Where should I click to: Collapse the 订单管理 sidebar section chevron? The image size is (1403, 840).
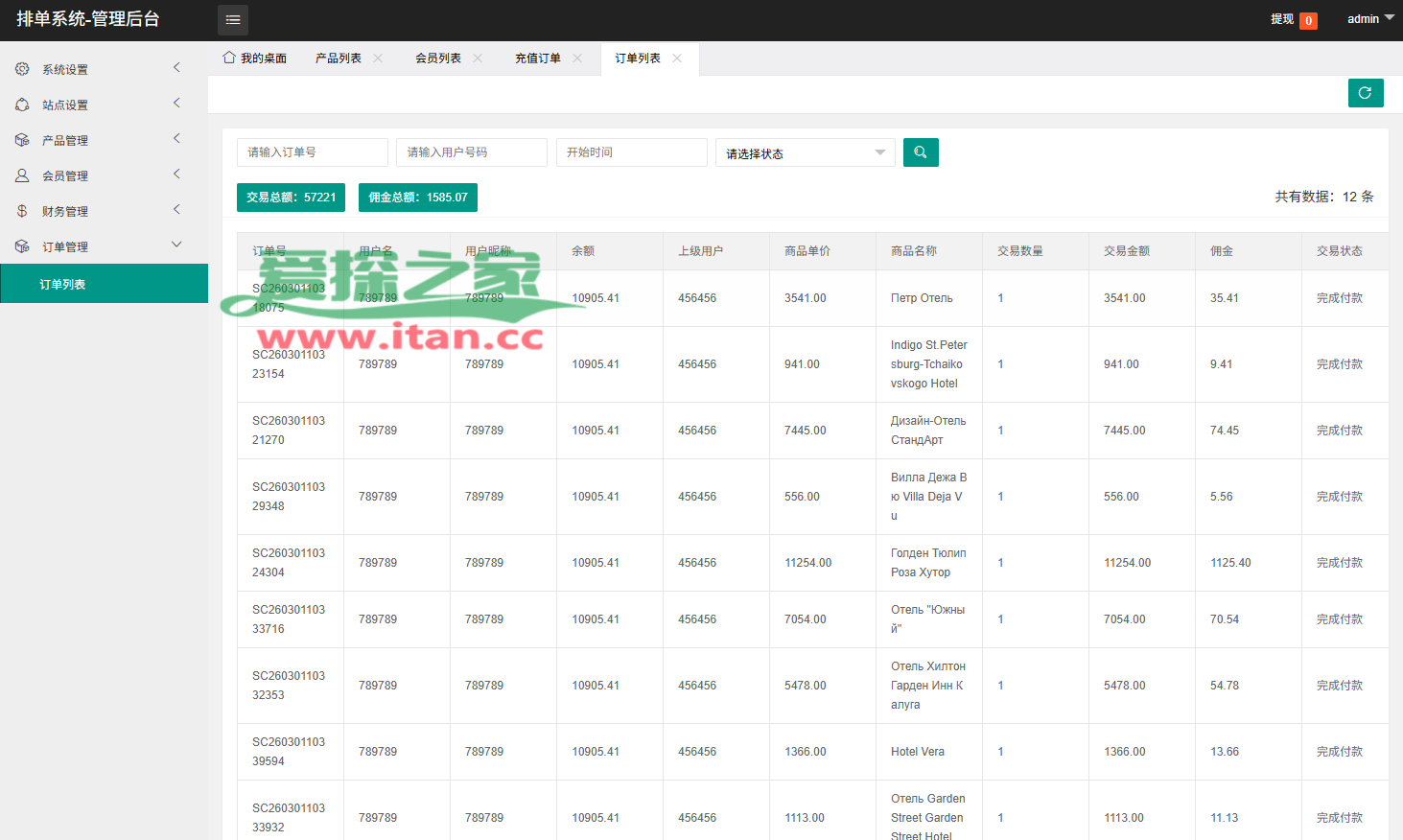[176, 245]
